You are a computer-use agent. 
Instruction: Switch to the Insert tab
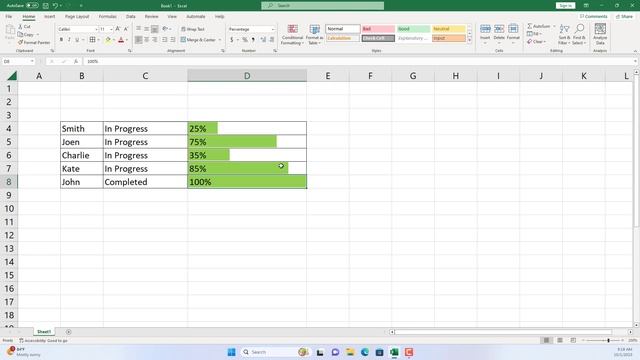click(x=49, y=16)
